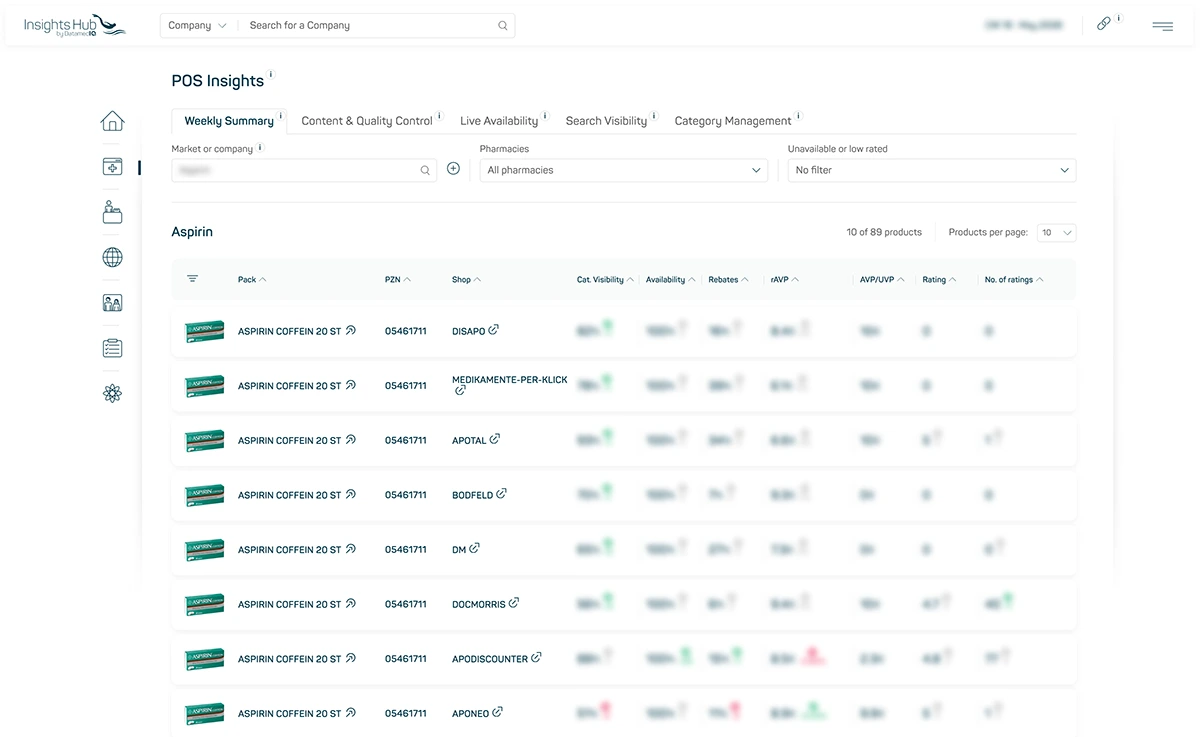Open the globe sidebar icon
The image size is (1200, 737).
112,258
